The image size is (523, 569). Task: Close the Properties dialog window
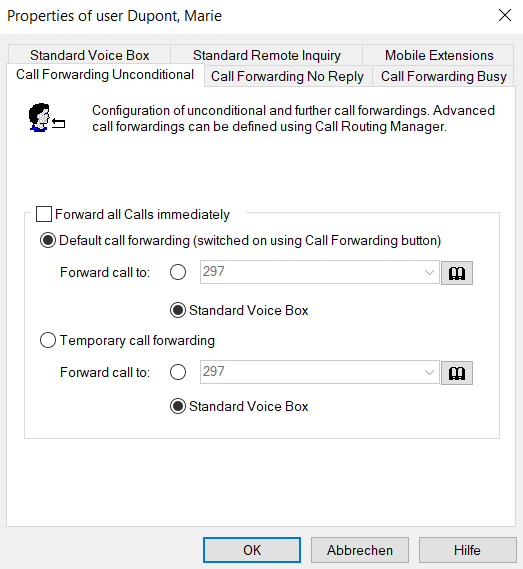pos(504,15)
